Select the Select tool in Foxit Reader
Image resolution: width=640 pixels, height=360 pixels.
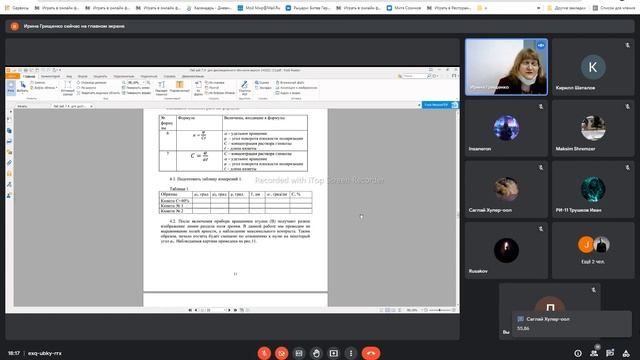point(22,87)
